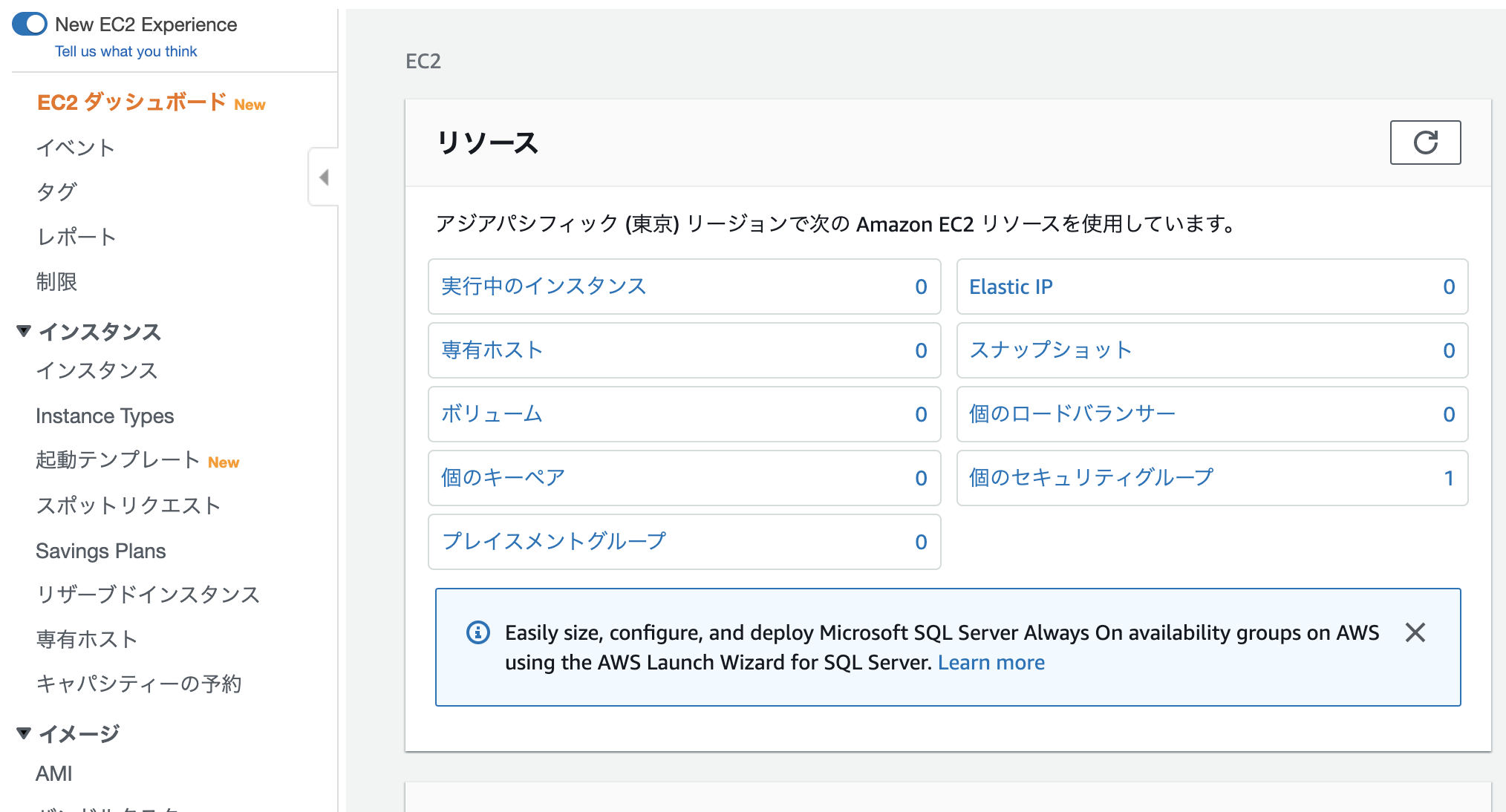1506x812 pixels.
Task: Select Savings Plans in the sidebar
Action: pos(100,551)
